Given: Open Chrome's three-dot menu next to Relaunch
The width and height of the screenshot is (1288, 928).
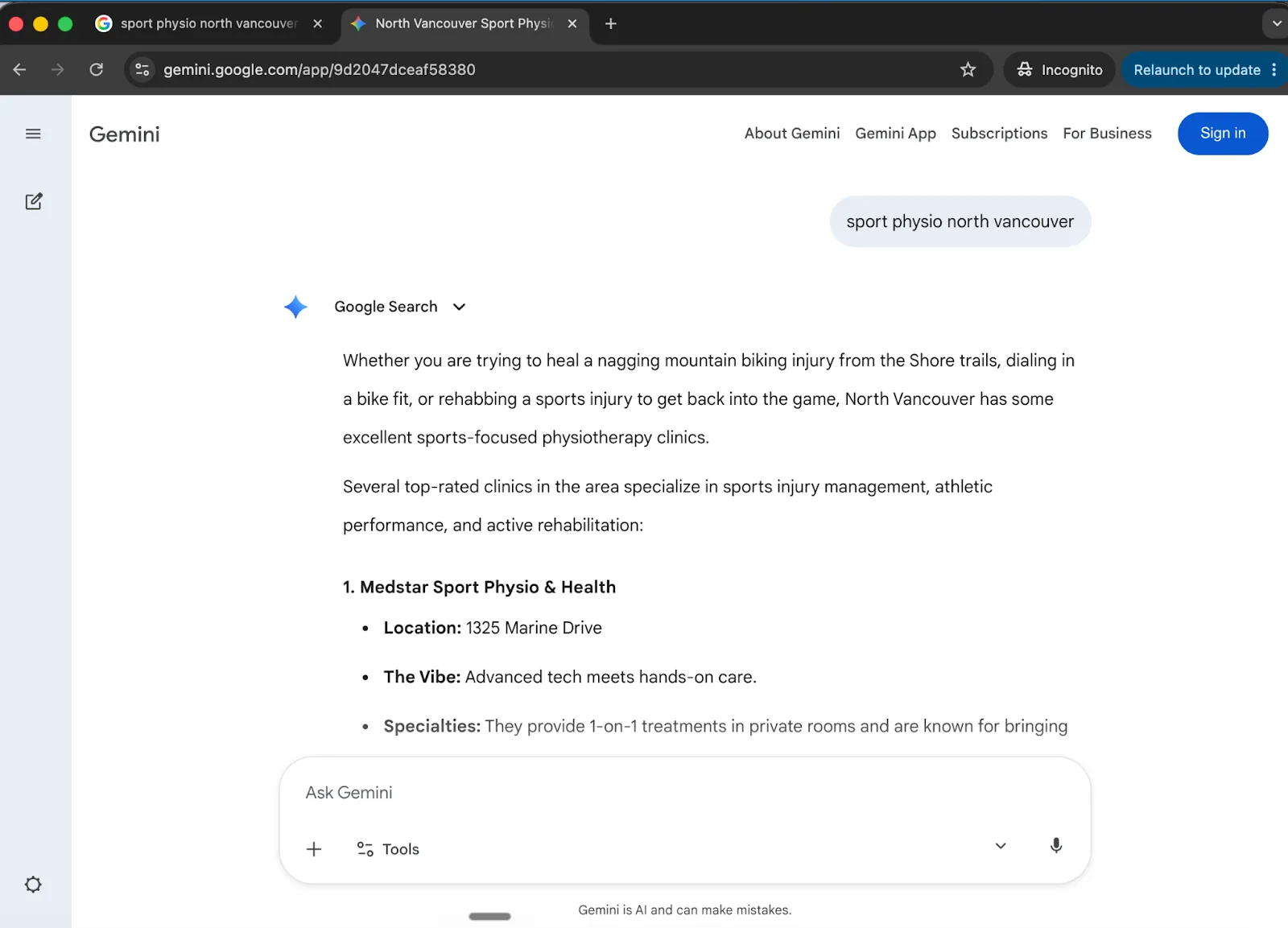Looking at the screenshot, I should tap(1274, 70).
